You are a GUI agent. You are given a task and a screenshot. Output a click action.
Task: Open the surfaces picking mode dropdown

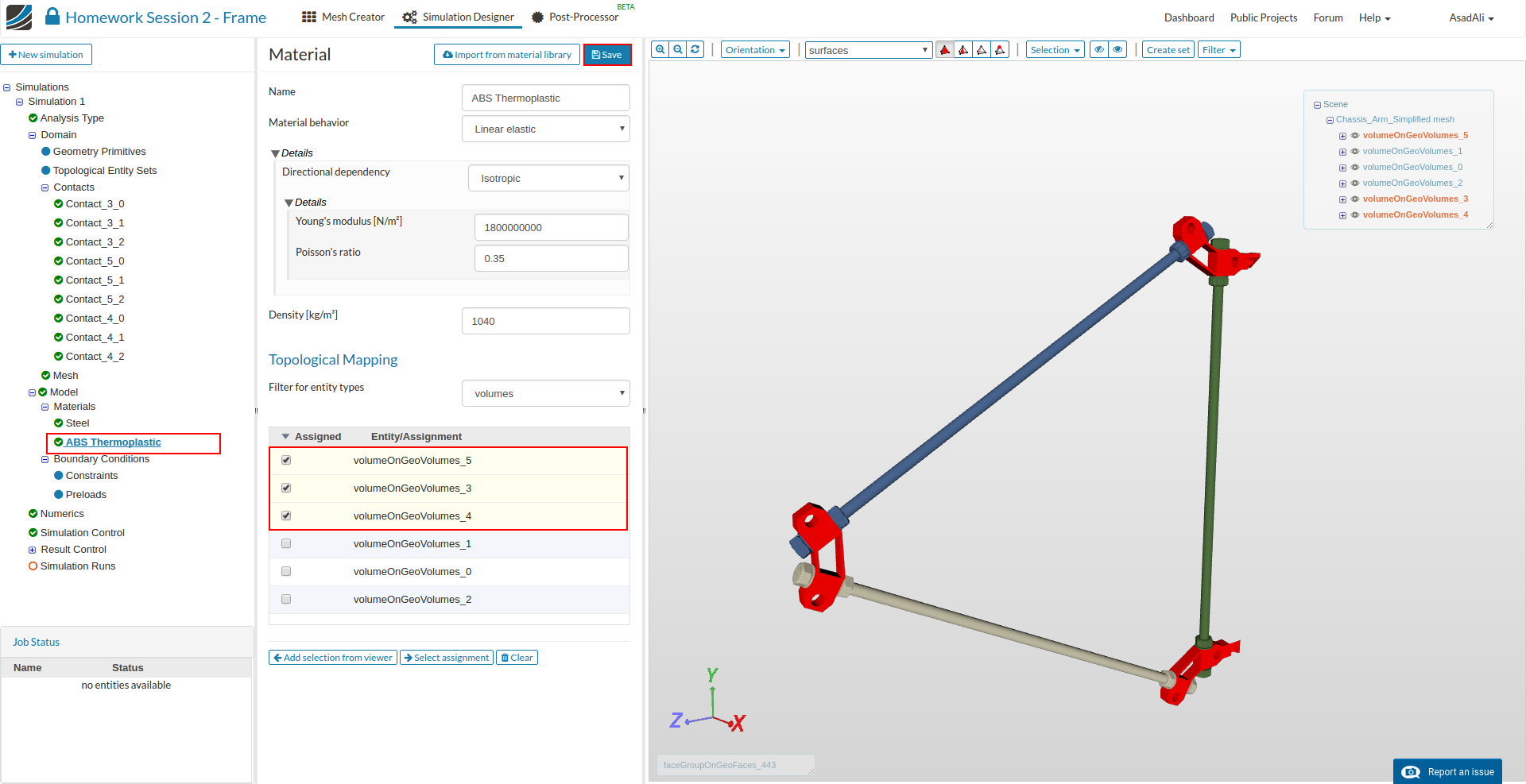tap(869, 50)
